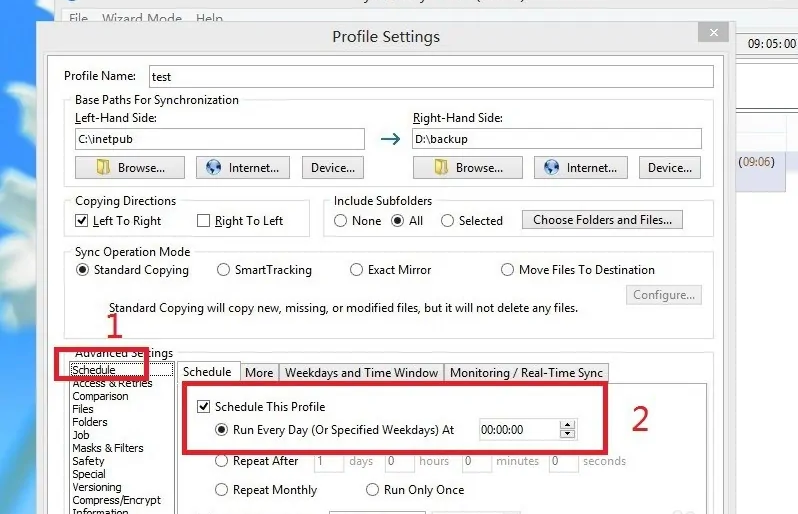Click the Left-Hand Side path field

click(x=220, y=139)
